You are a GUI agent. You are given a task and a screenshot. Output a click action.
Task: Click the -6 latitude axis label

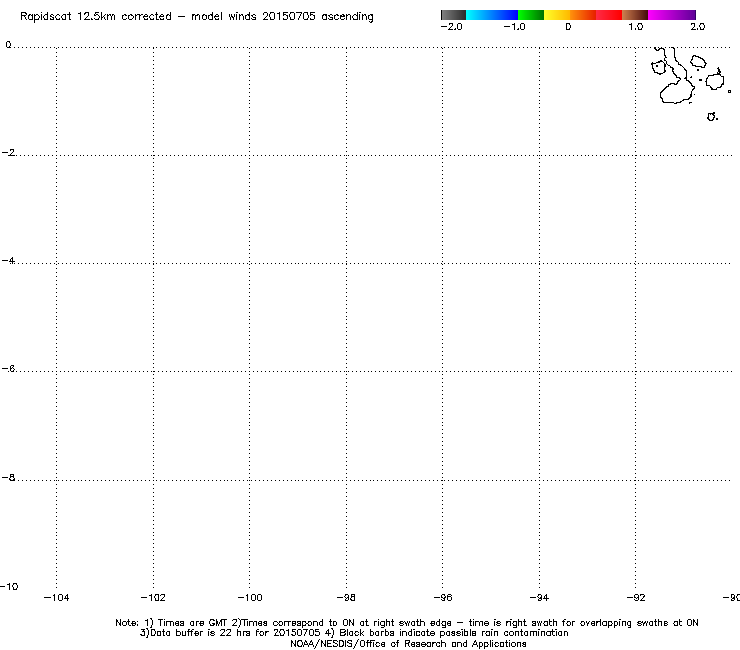[x=8, y=369]
